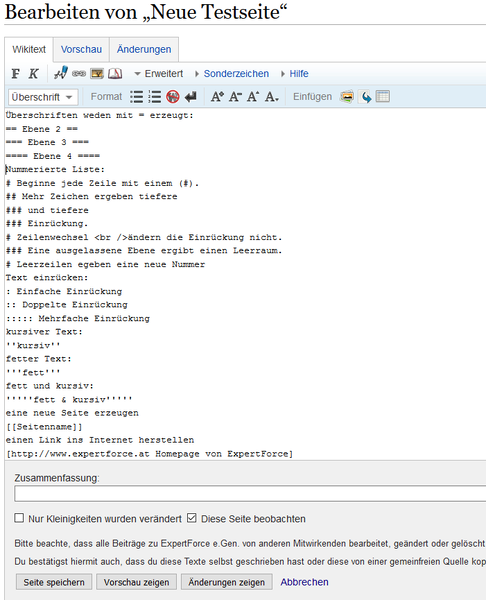Click the Zusammenfassung input field
The image size is (486, 600).
[x=250, y=494]
